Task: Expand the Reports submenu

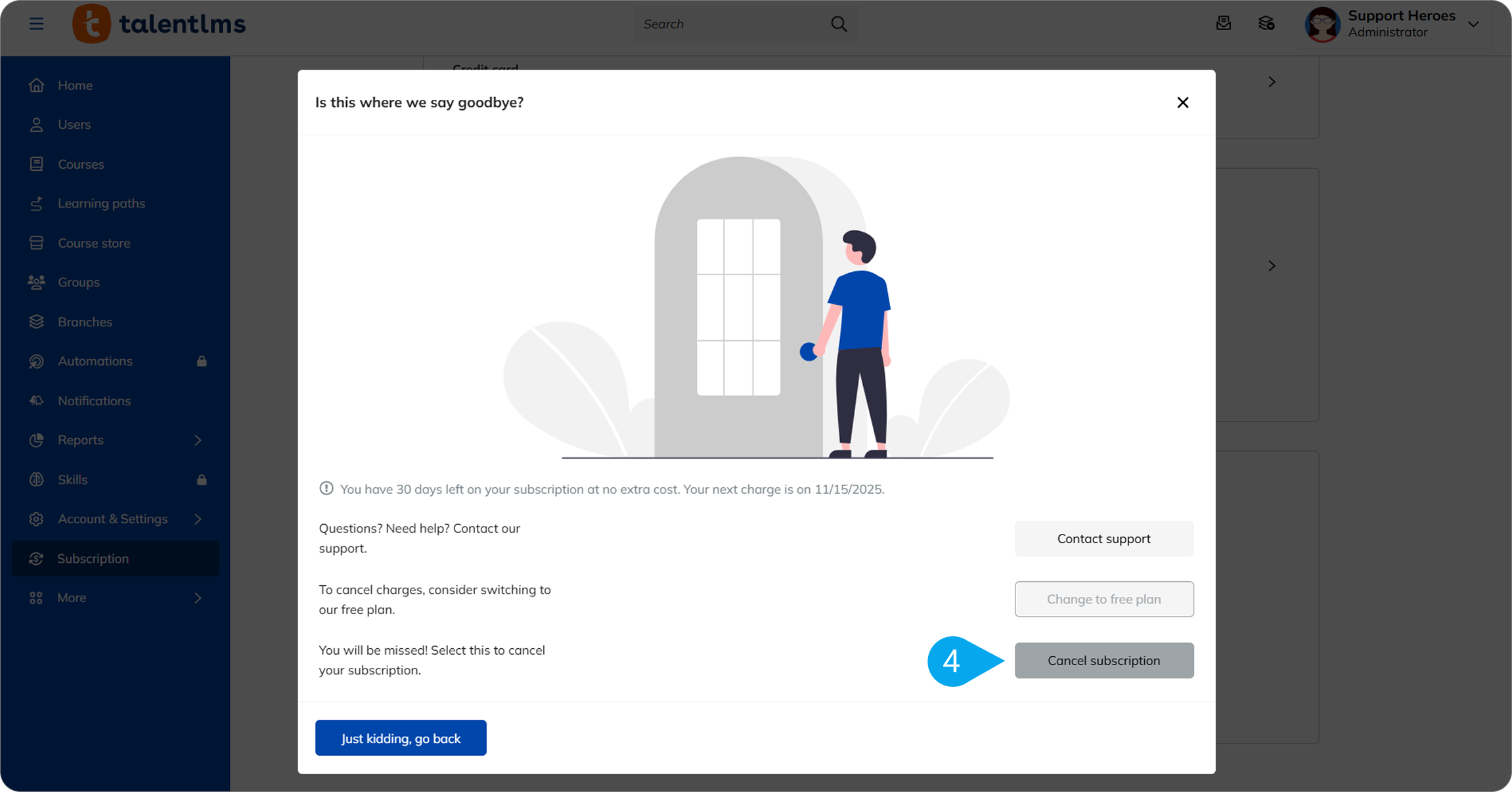Action: click(x=198, y=440)
